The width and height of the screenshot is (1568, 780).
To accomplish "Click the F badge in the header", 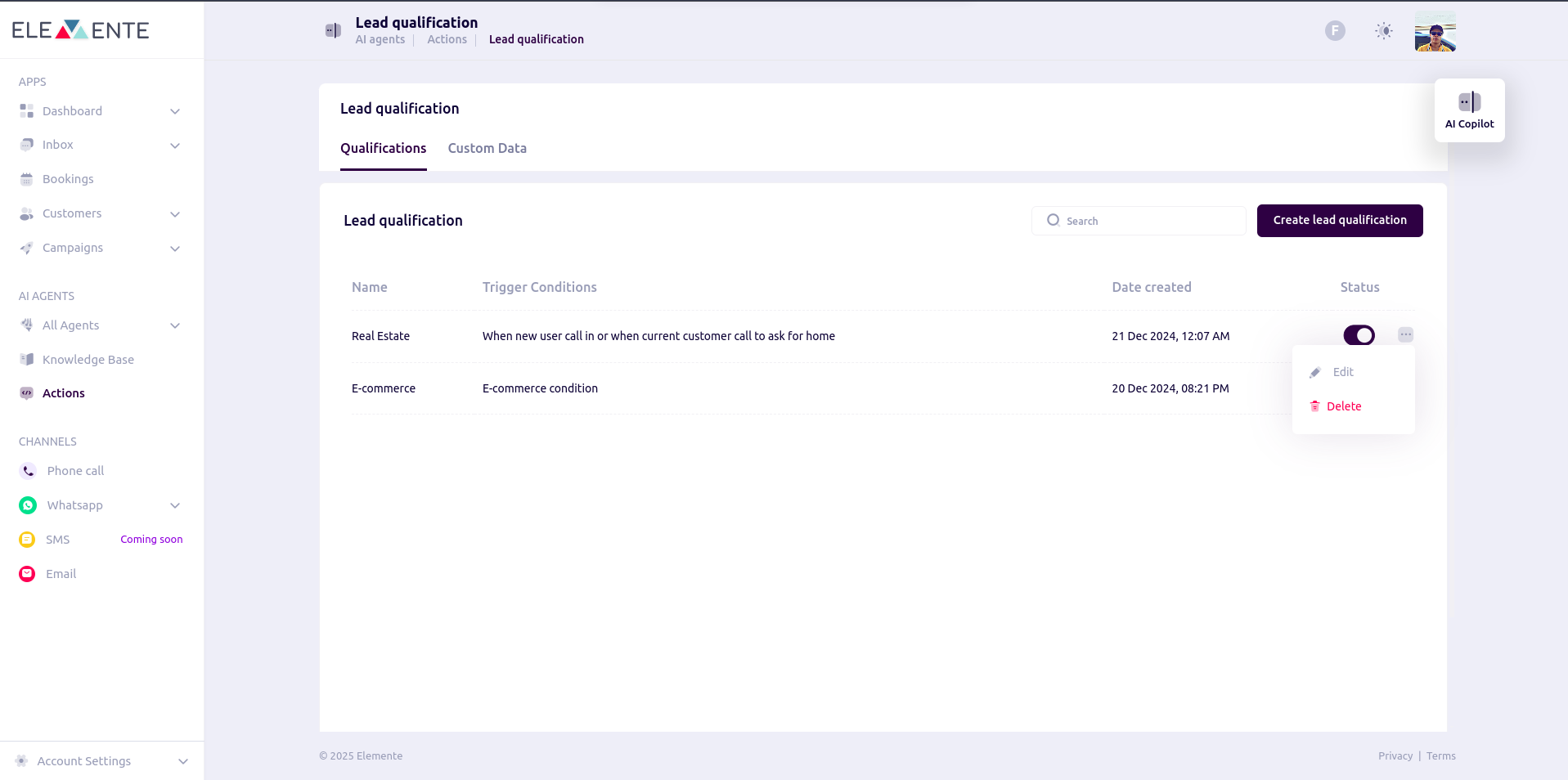I will point(1335,30).
